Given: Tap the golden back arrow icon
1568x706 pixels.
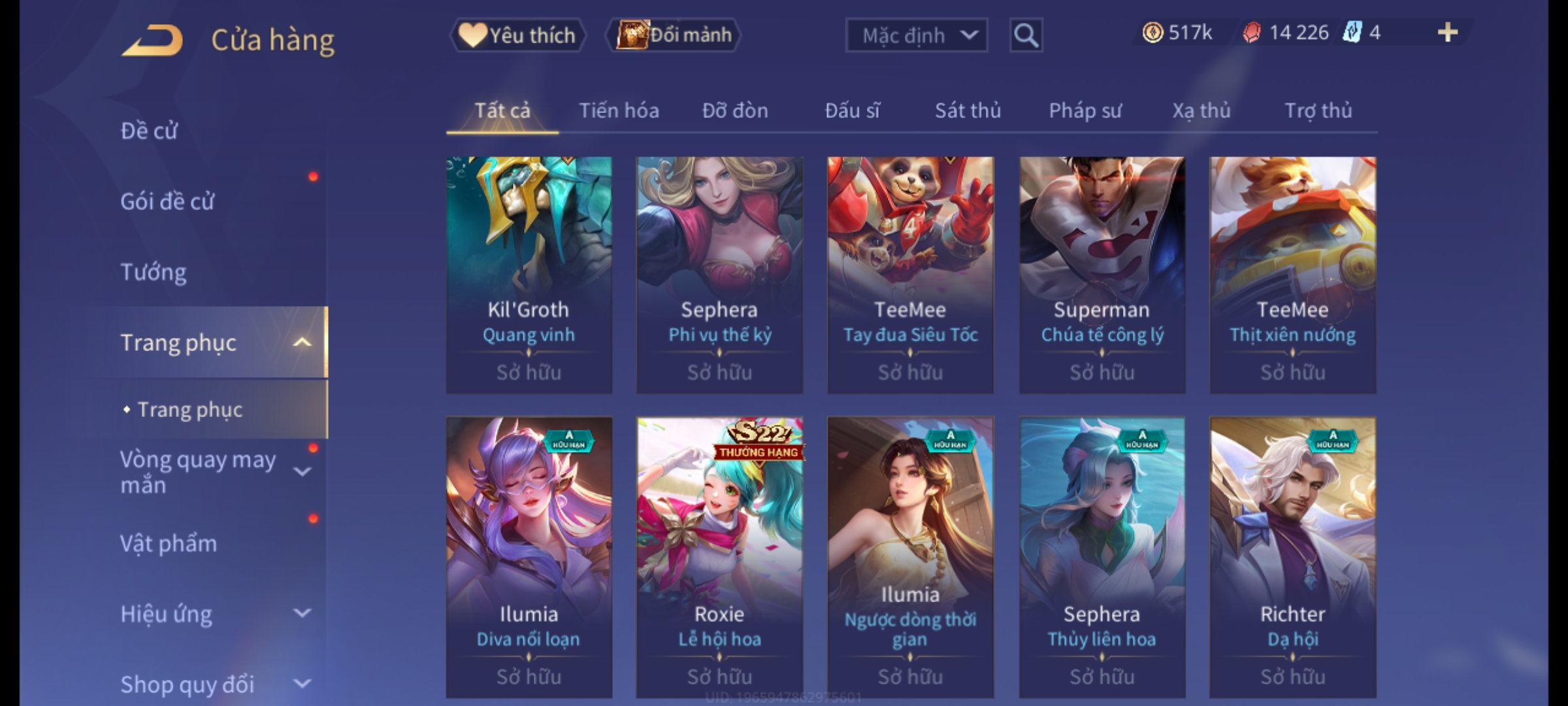Looking at the screenshot, I should (152, 39).
